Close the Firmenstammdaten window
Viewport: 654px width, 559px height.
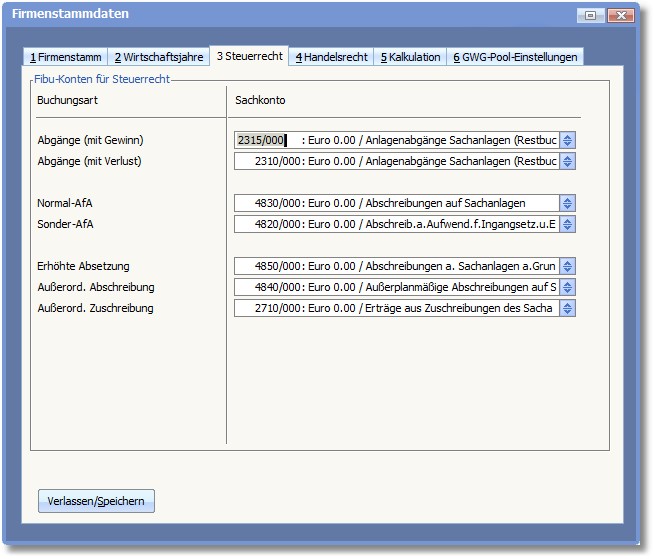621,15
